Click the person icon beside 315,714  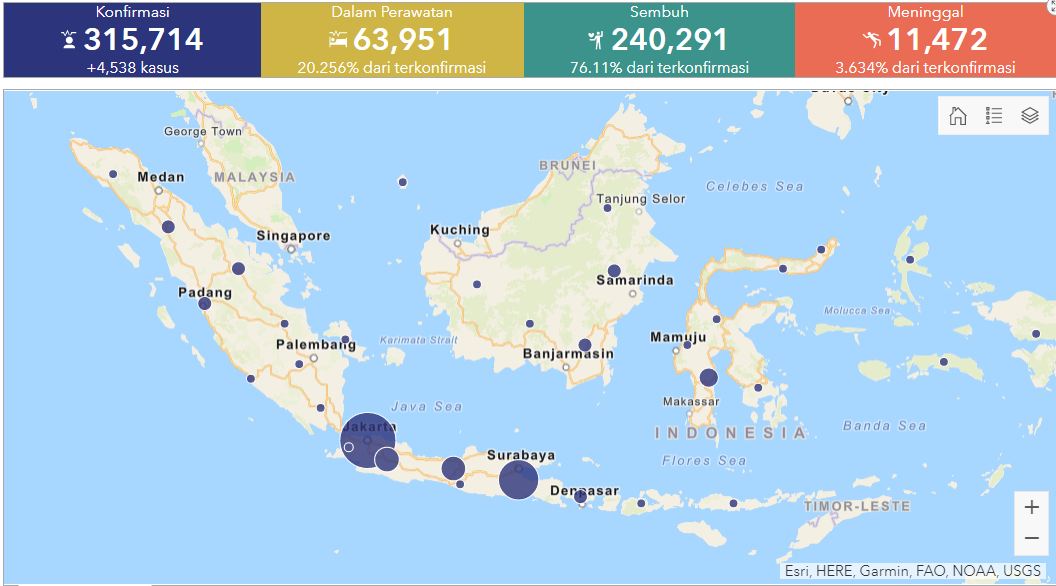69,40
